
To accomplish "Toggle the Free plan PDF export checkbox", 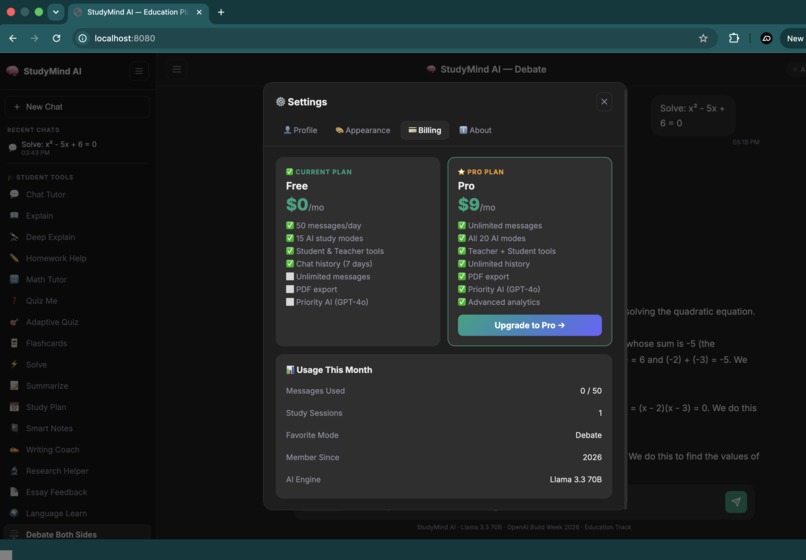I will tap(290, 289).
